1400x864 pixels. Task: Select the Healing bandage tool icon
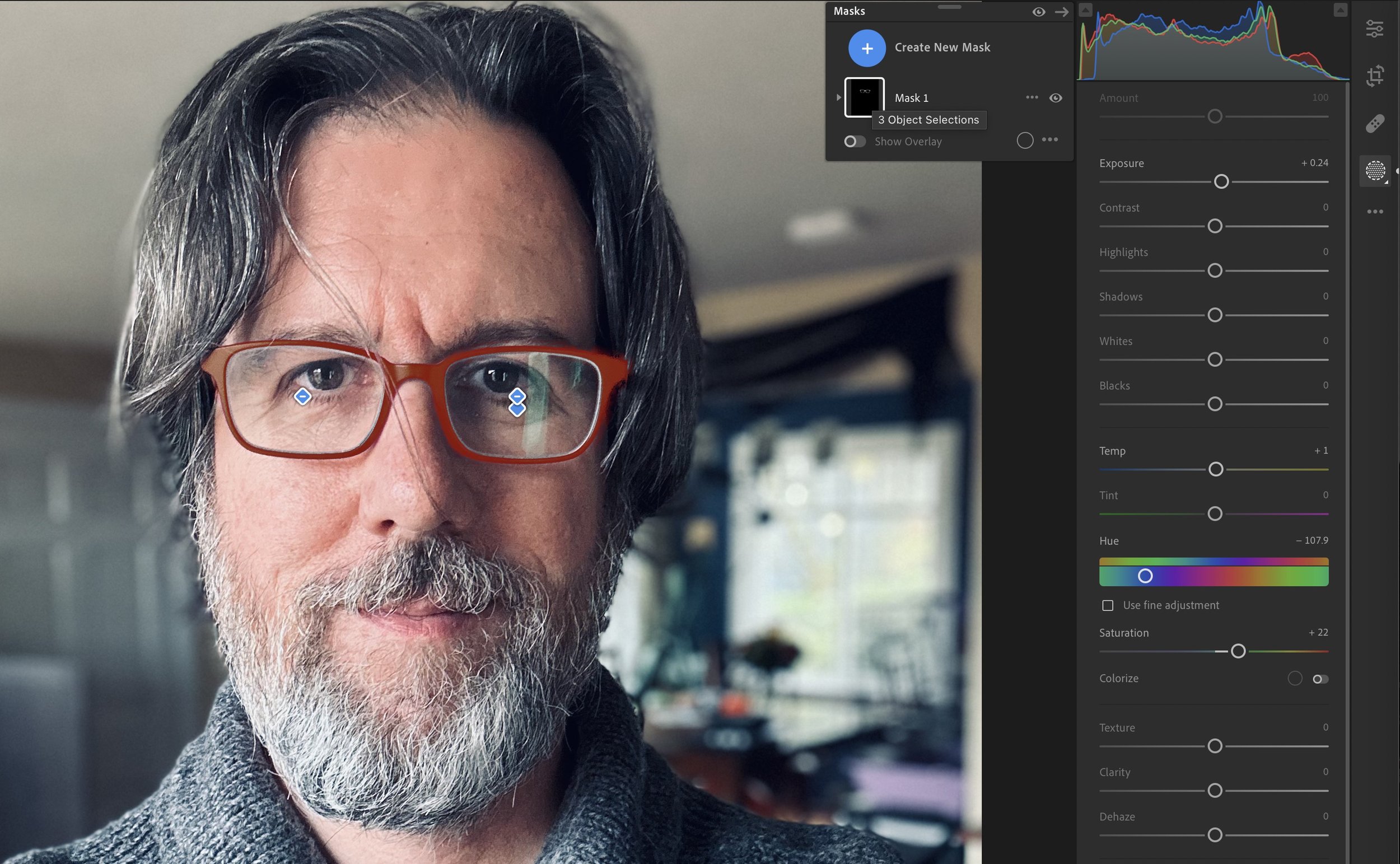click(x=1375, y=123)
